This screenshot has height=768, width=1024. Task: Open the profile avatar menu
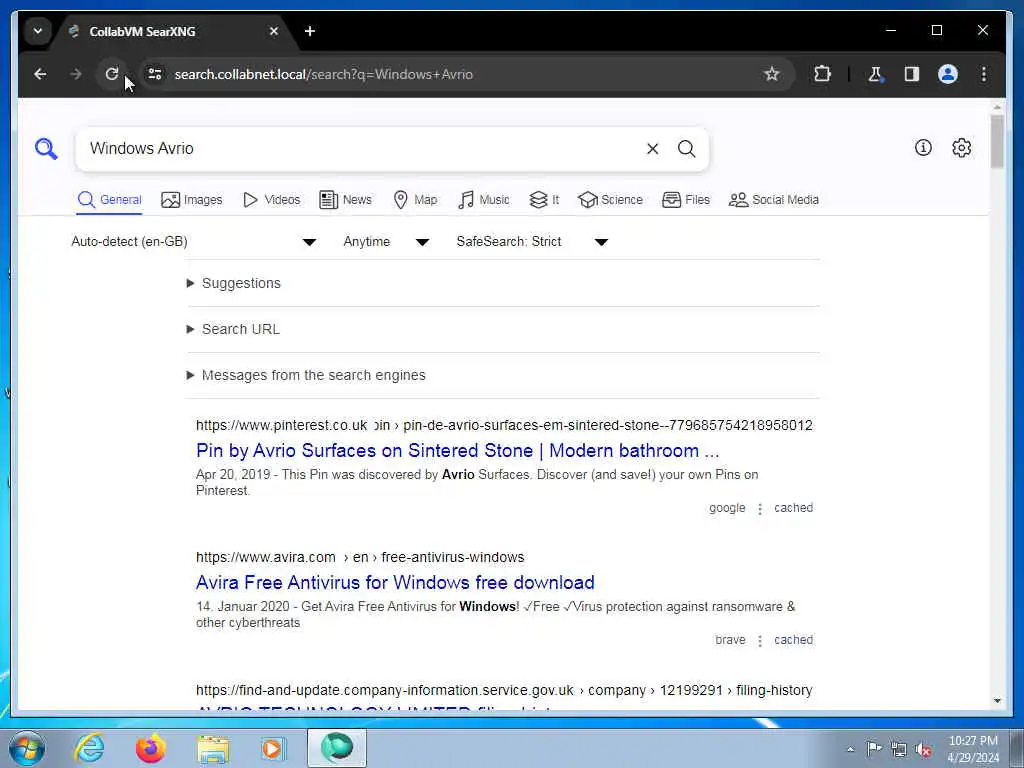948,74
